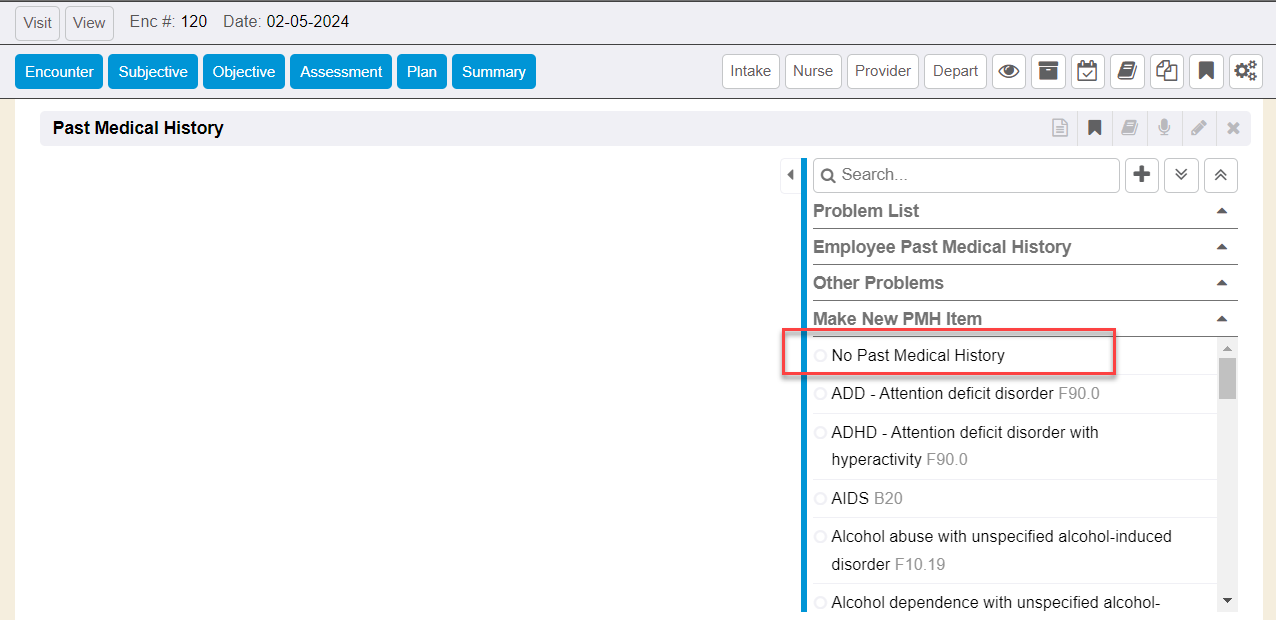Click the copy documents icon
Screen dimensions: 1276x620
click(x=1166, y=71)
